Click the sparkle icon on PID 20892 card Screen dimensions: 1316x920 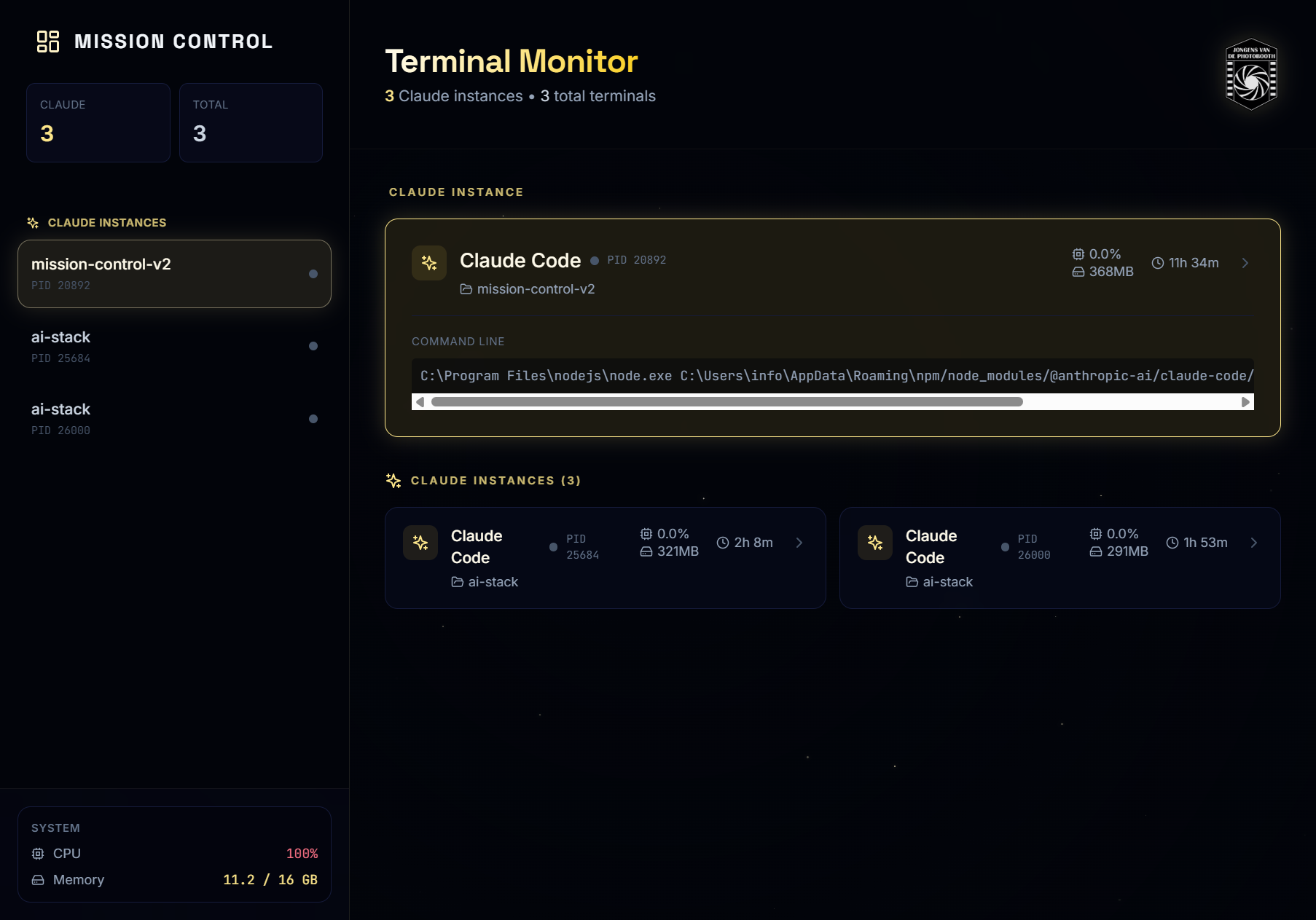[429, 263]
